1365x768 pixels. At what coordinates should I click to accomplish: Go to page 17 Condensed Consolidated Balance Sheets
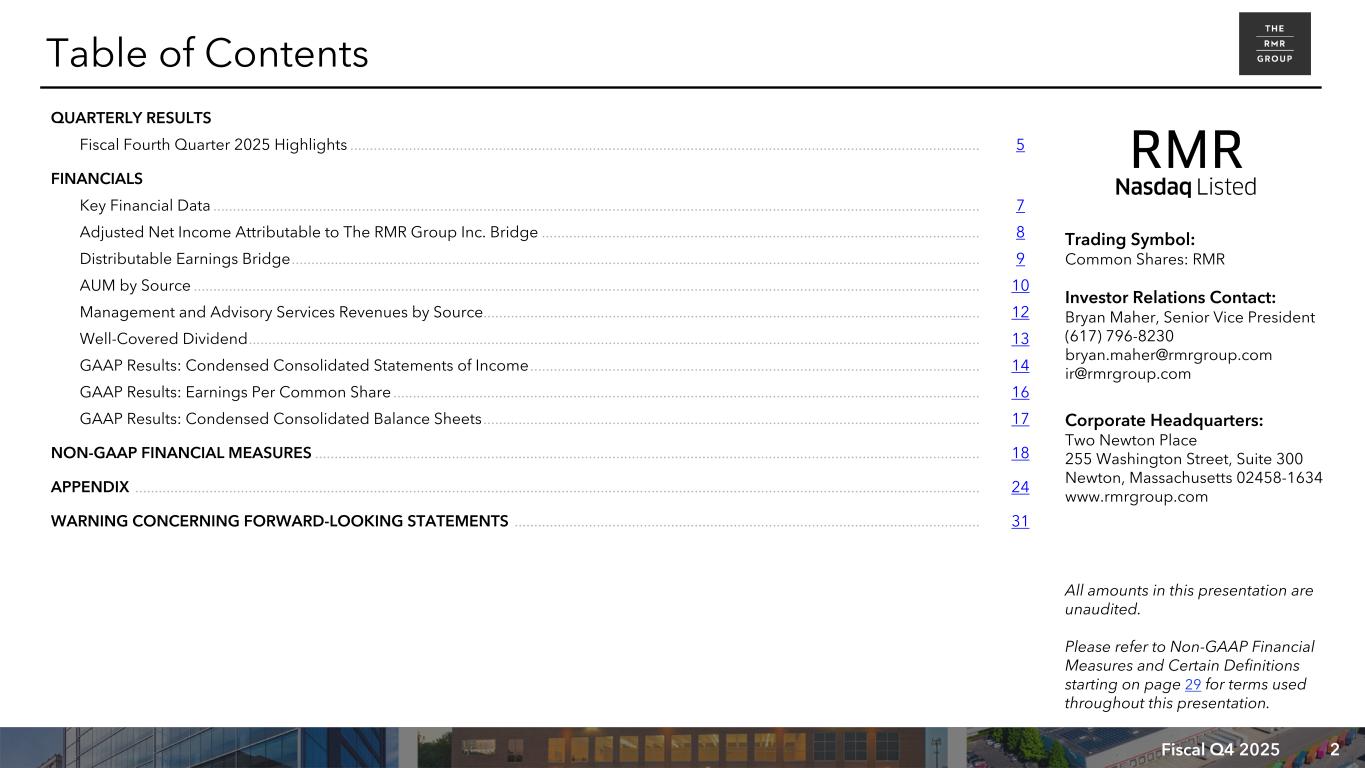click(1020, 419)
